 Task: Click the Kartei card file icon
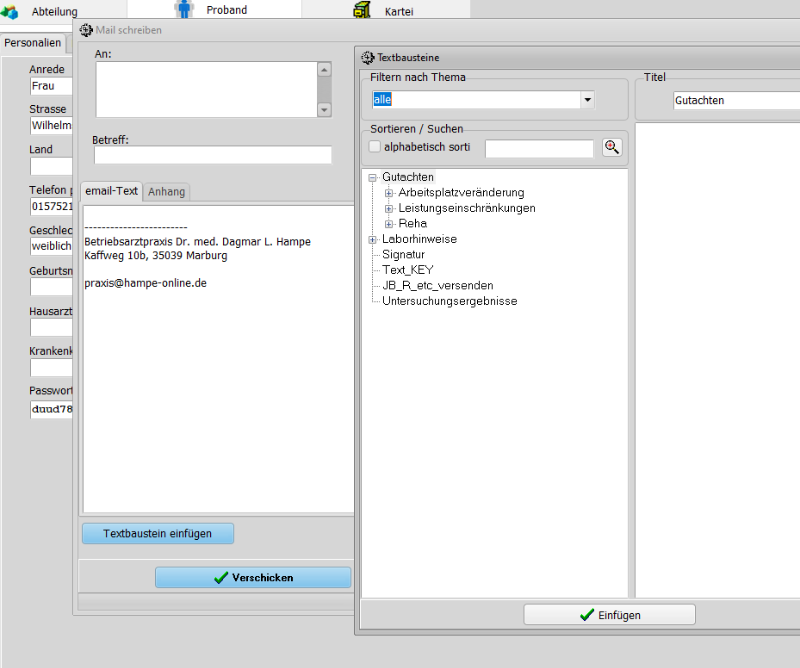[x=361, y=10]
